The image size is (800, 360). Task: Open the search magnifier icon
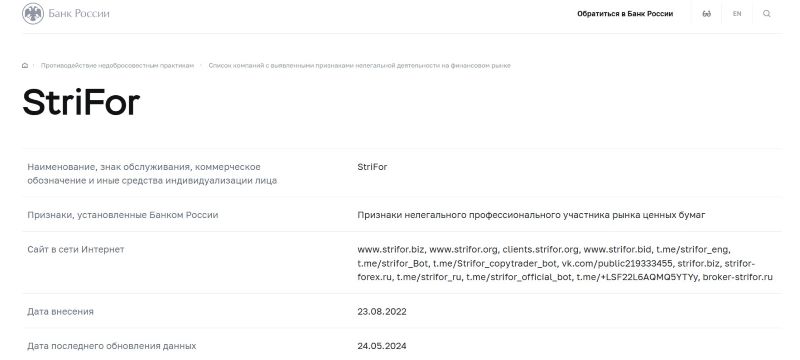point(766,14)
